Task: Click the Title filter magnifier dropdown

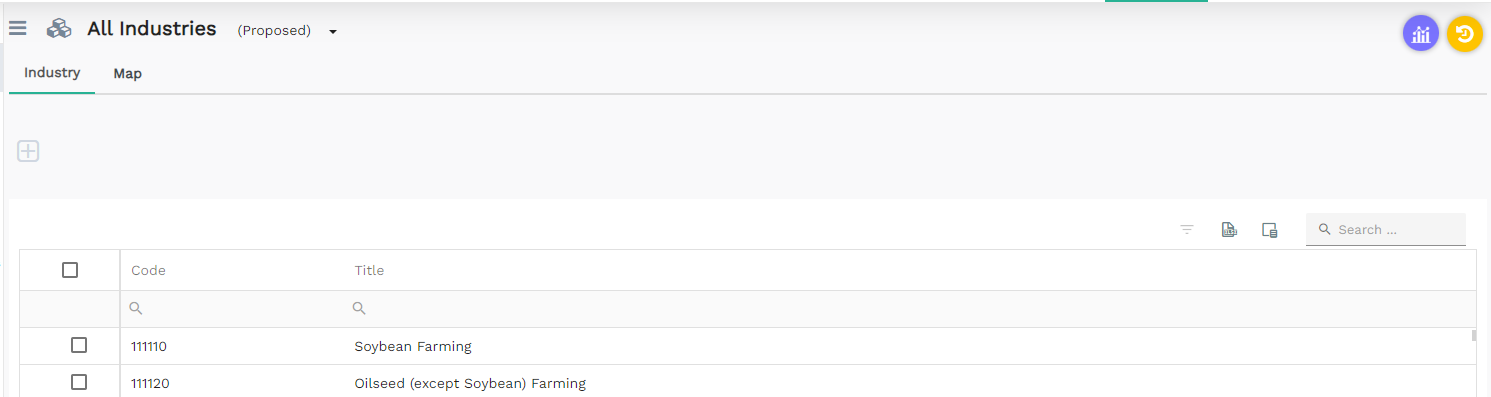Action: [x=359, y=309]
